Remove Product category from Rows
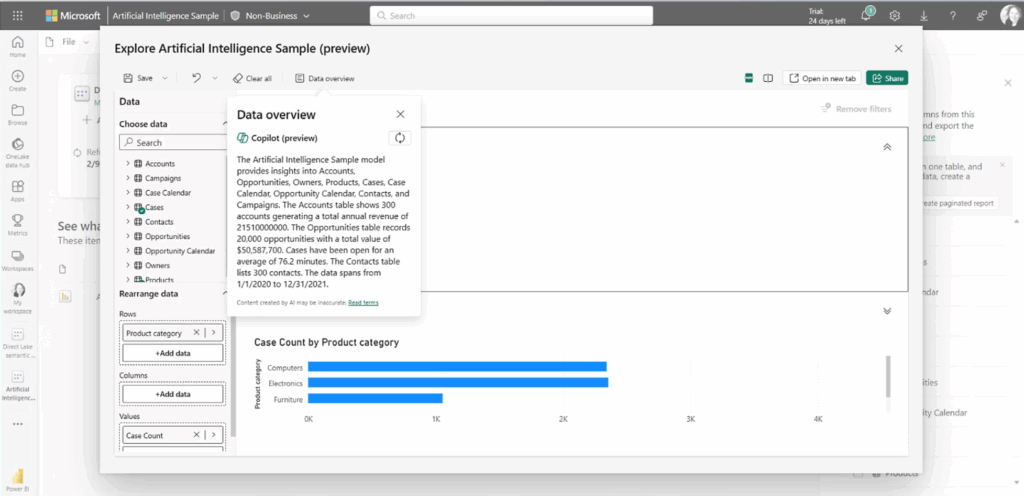Image resolution: width=1024 pixels, height=496 pixels. (x=196, y=333)
